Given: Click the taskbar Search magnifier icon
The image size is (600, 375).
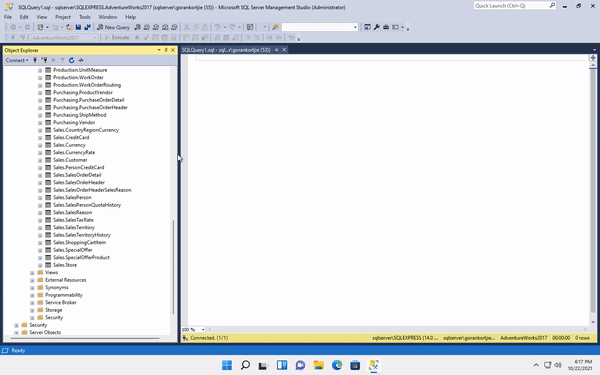Looking at the screenshot, I should click(x=245, y=365).
